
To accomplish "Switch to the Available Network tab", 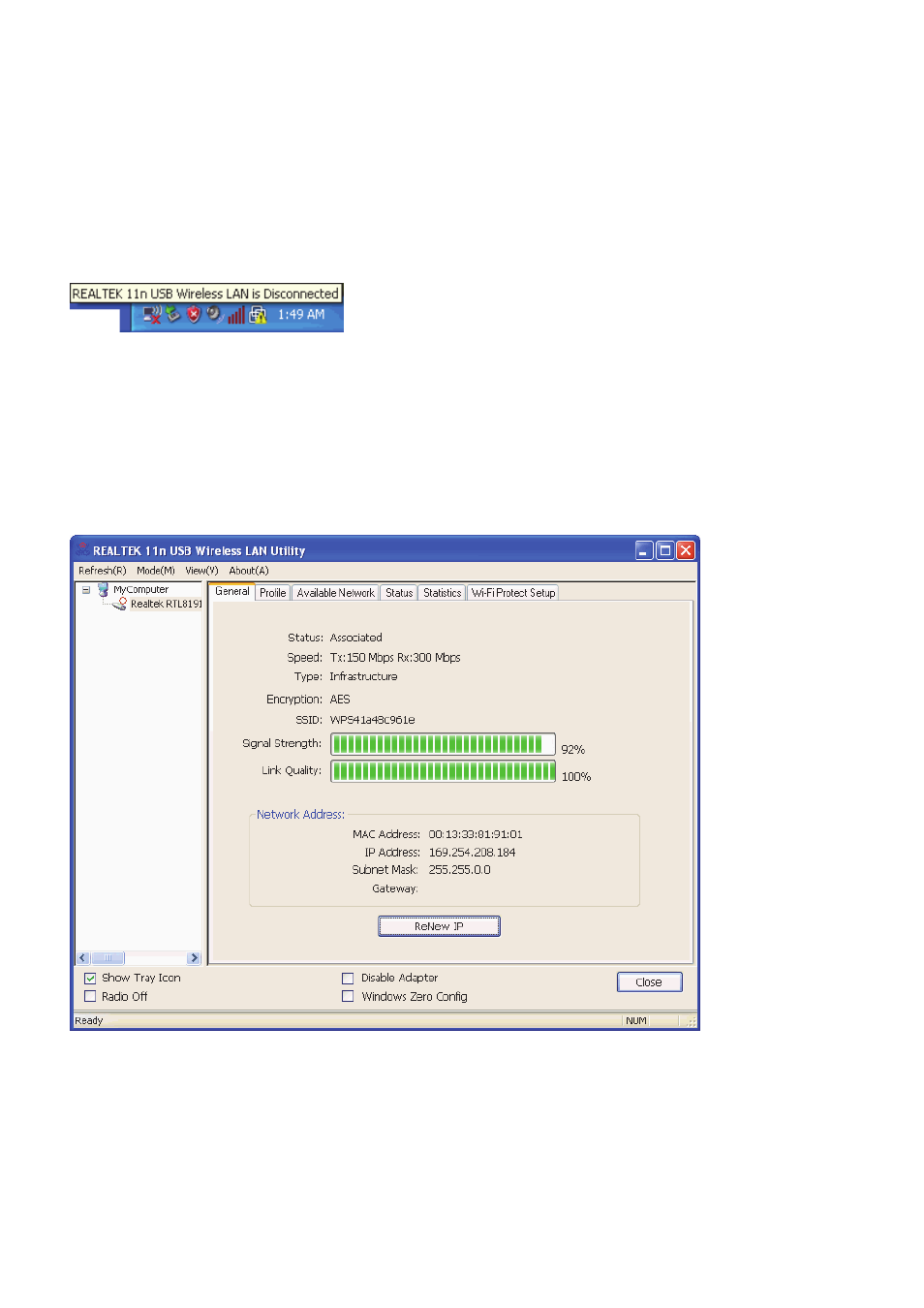I will pos(335,593).
